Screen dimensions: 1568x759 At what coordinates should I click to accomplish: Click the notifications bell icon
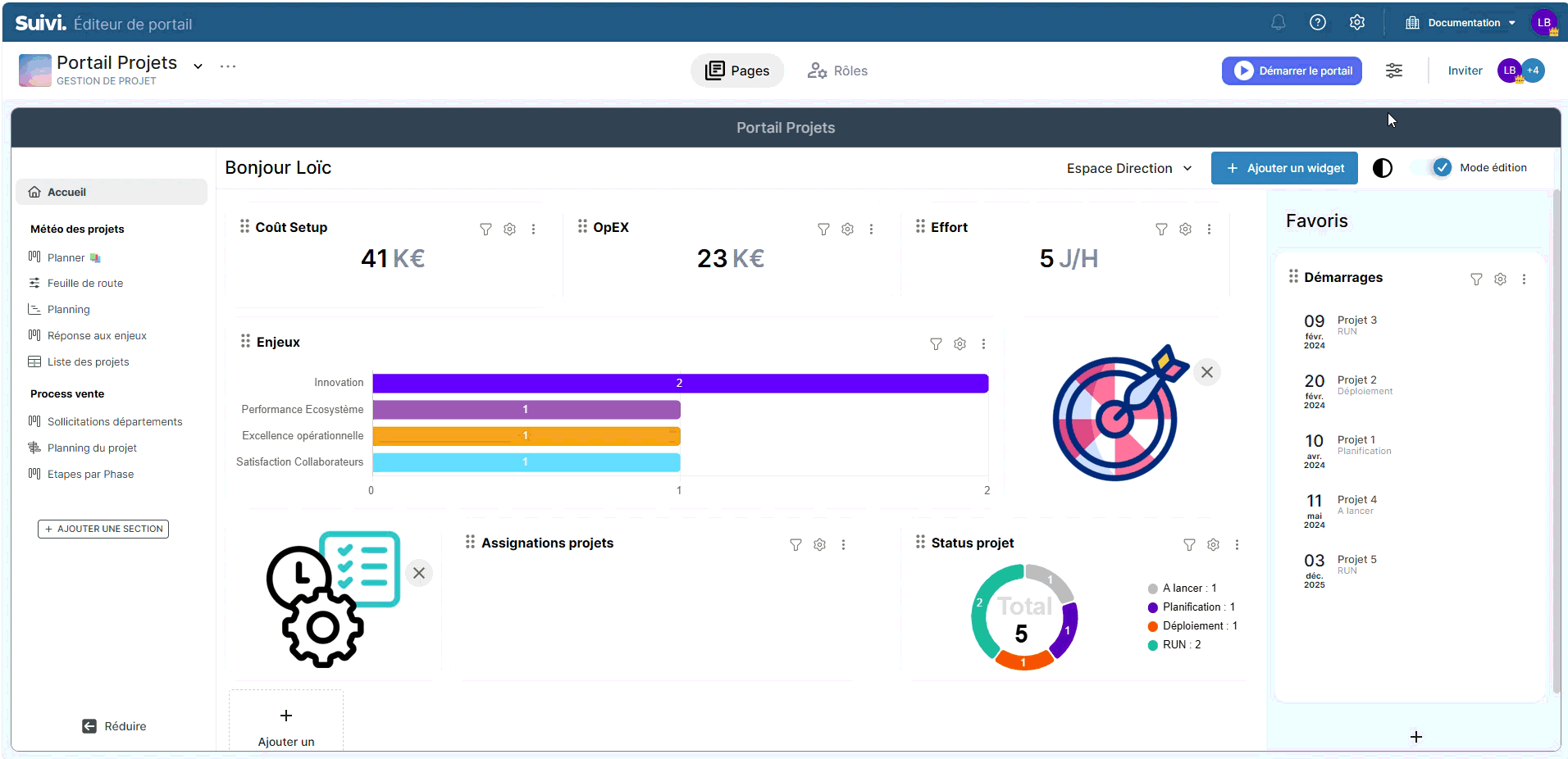(x=1278, y=23)
